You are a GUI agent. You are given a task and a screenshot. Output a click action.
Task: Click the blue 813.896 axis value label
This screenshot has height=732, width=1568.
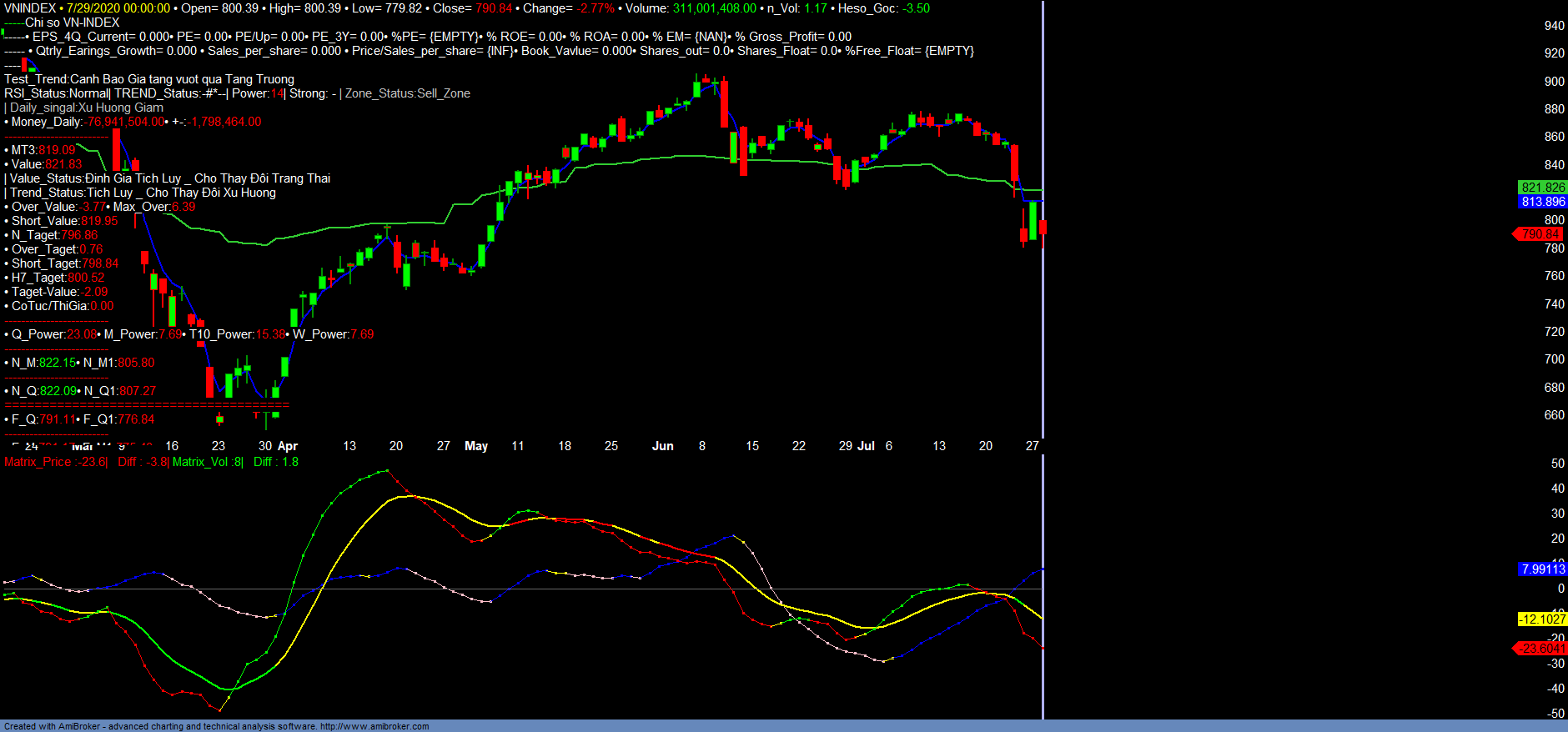pyautogui.click(x=1543, y=202)
